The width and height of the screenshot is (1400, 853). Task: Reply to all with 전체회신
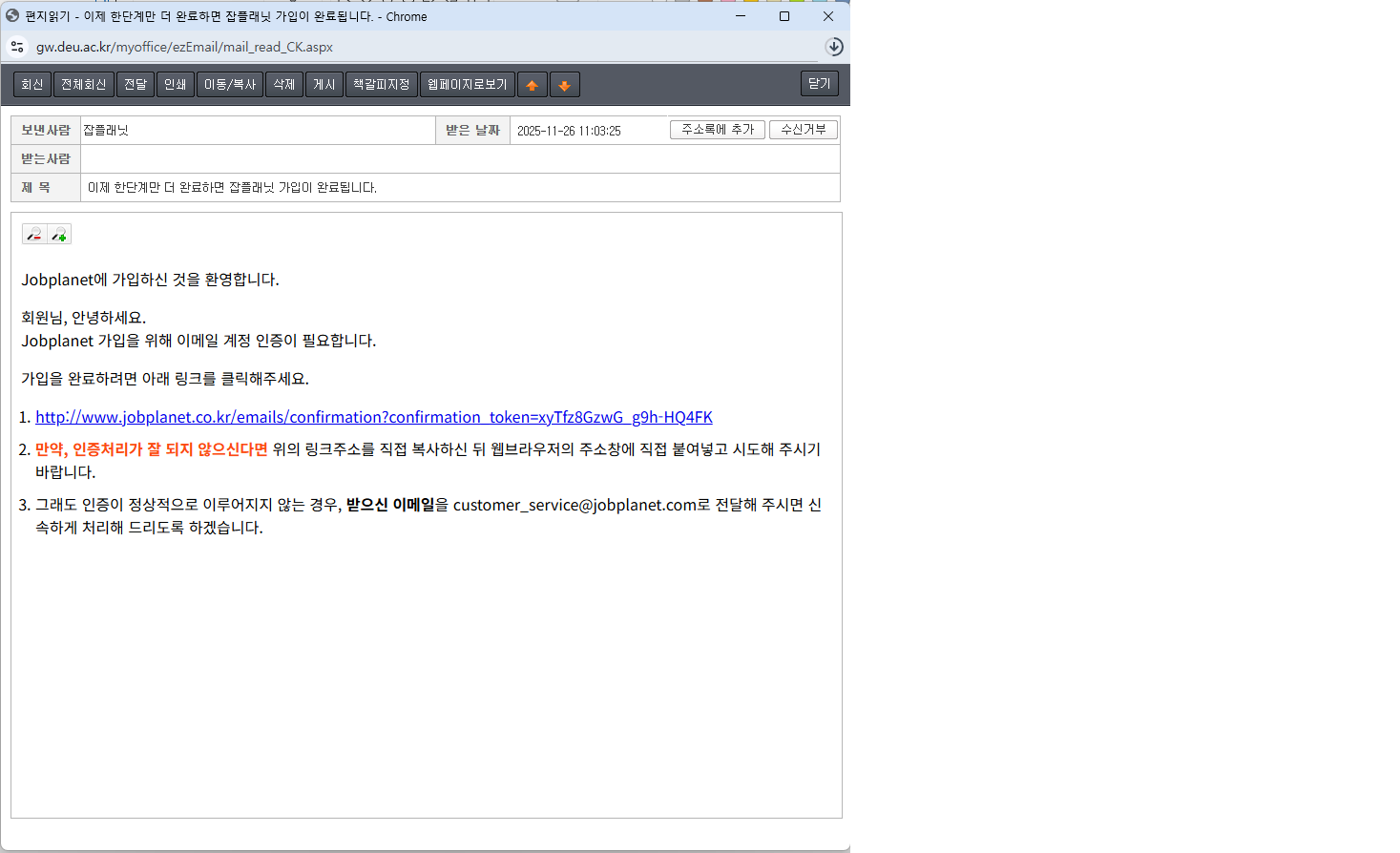pyautogui.click(x=84, y=85)
